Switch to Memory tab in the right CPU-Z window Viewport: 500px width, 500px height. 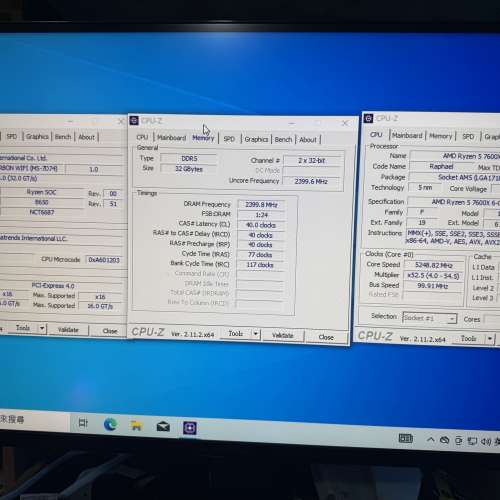(x=440, y=136)
